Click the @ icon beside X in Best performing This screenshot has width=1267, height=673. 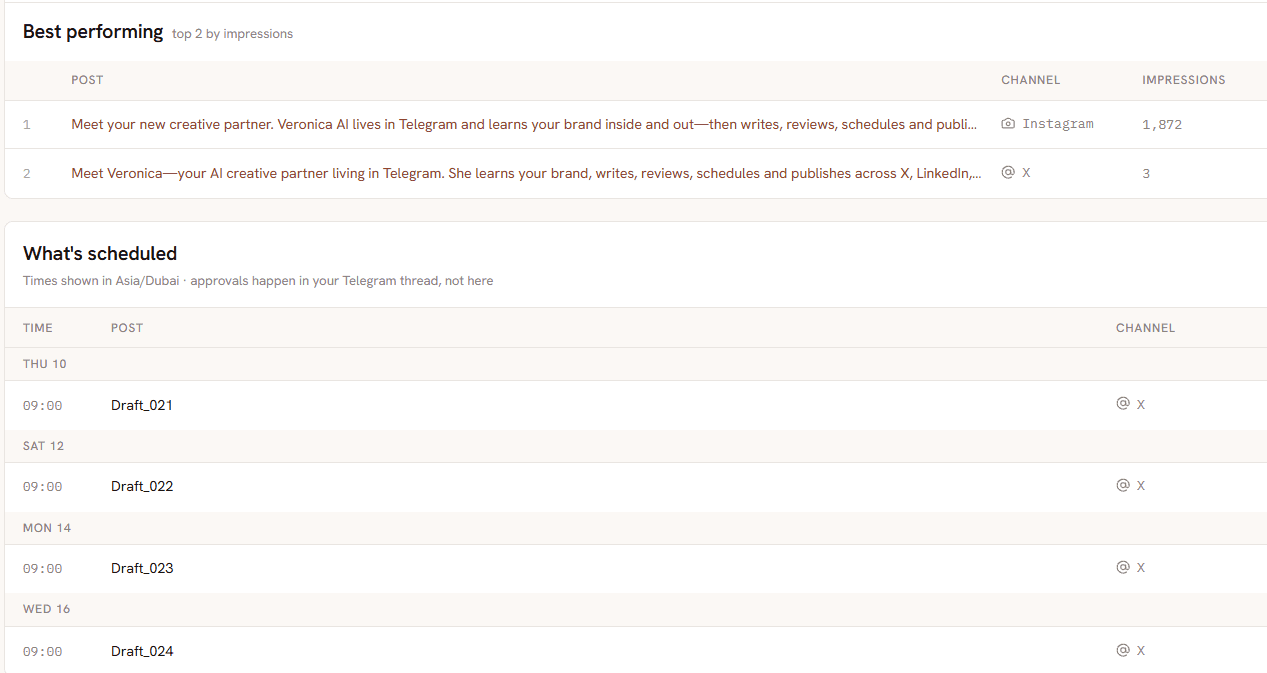[x=1008, y=173]
